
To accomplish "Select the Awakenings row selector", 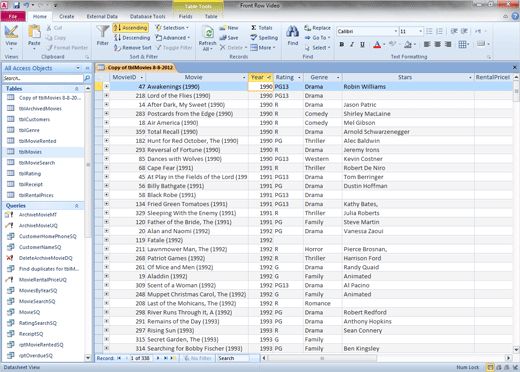I will tap(99, 87).
